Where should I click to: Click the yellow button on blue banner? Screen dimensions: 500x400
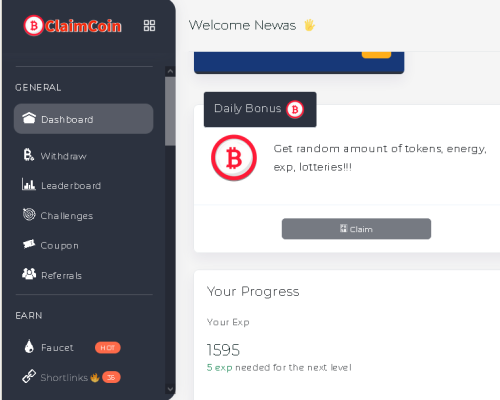[x=376, y=55]
